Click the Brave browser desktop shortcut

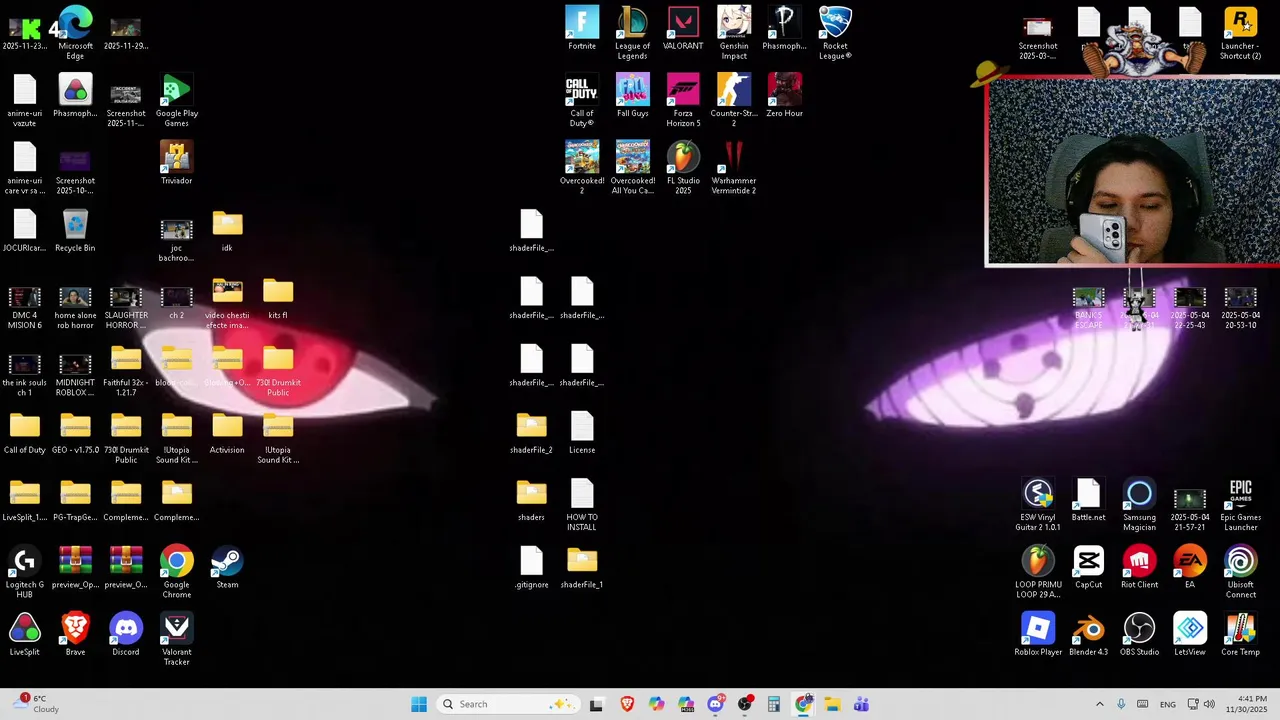(75, 635)
